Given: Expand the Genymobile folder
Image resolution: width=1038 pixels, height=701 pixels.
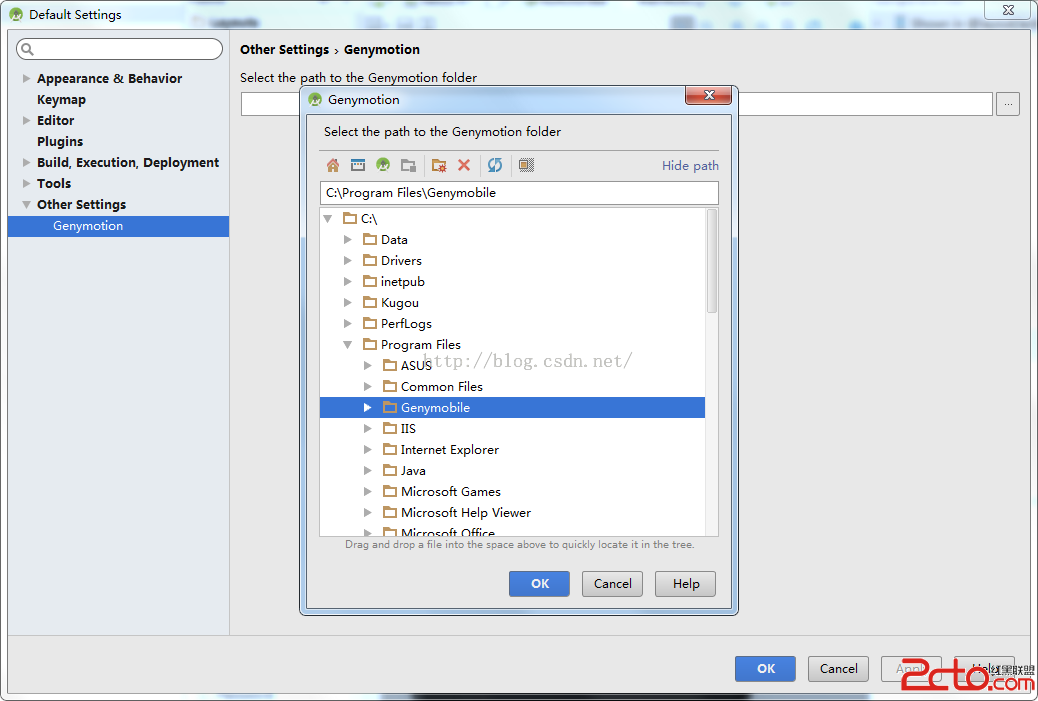Looking at the screenshot, I should (x=368, y=408).
